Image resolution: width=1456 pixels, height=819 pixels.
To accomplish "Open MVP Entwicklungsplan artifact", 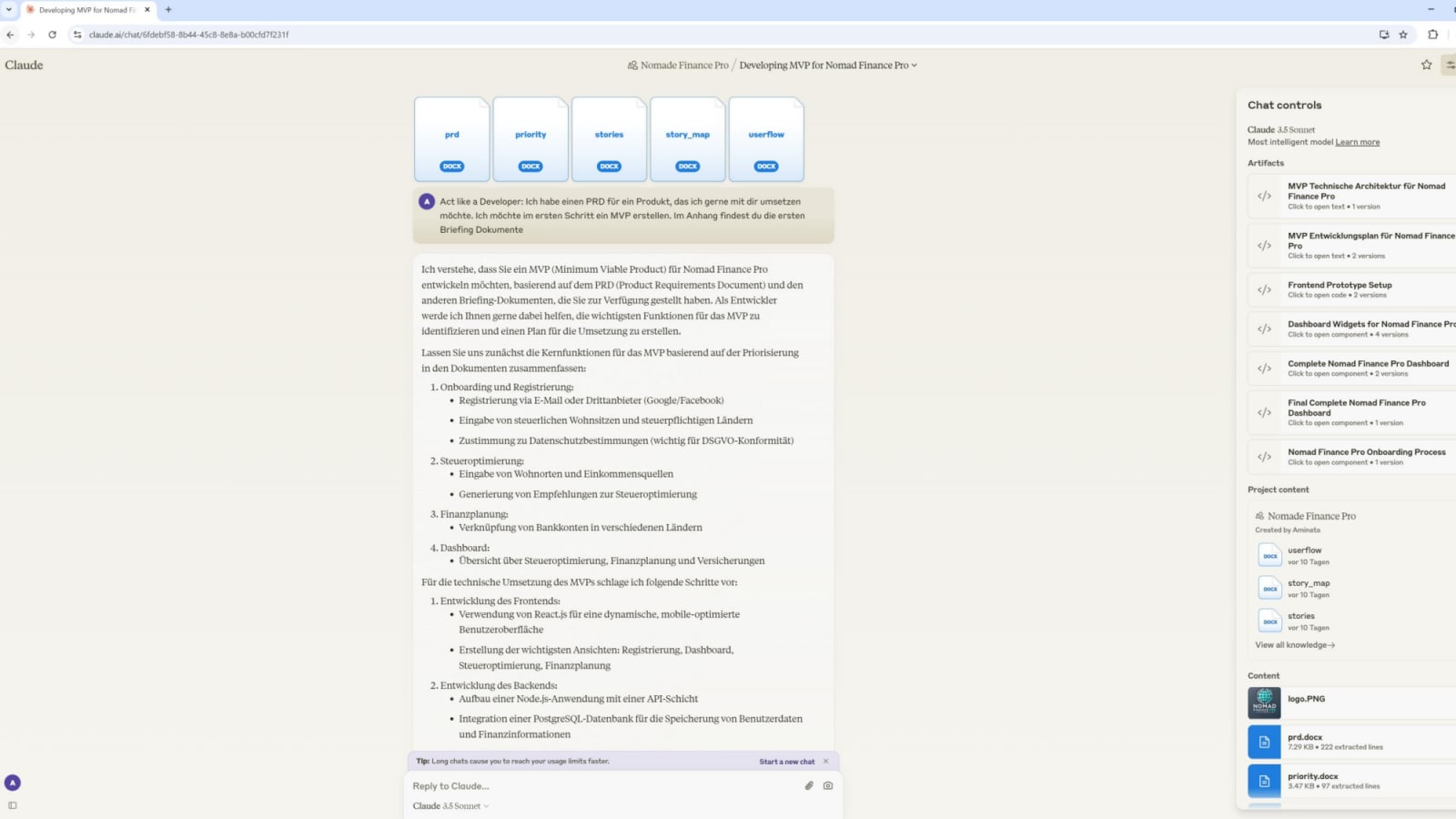I will pos(1351,245).
